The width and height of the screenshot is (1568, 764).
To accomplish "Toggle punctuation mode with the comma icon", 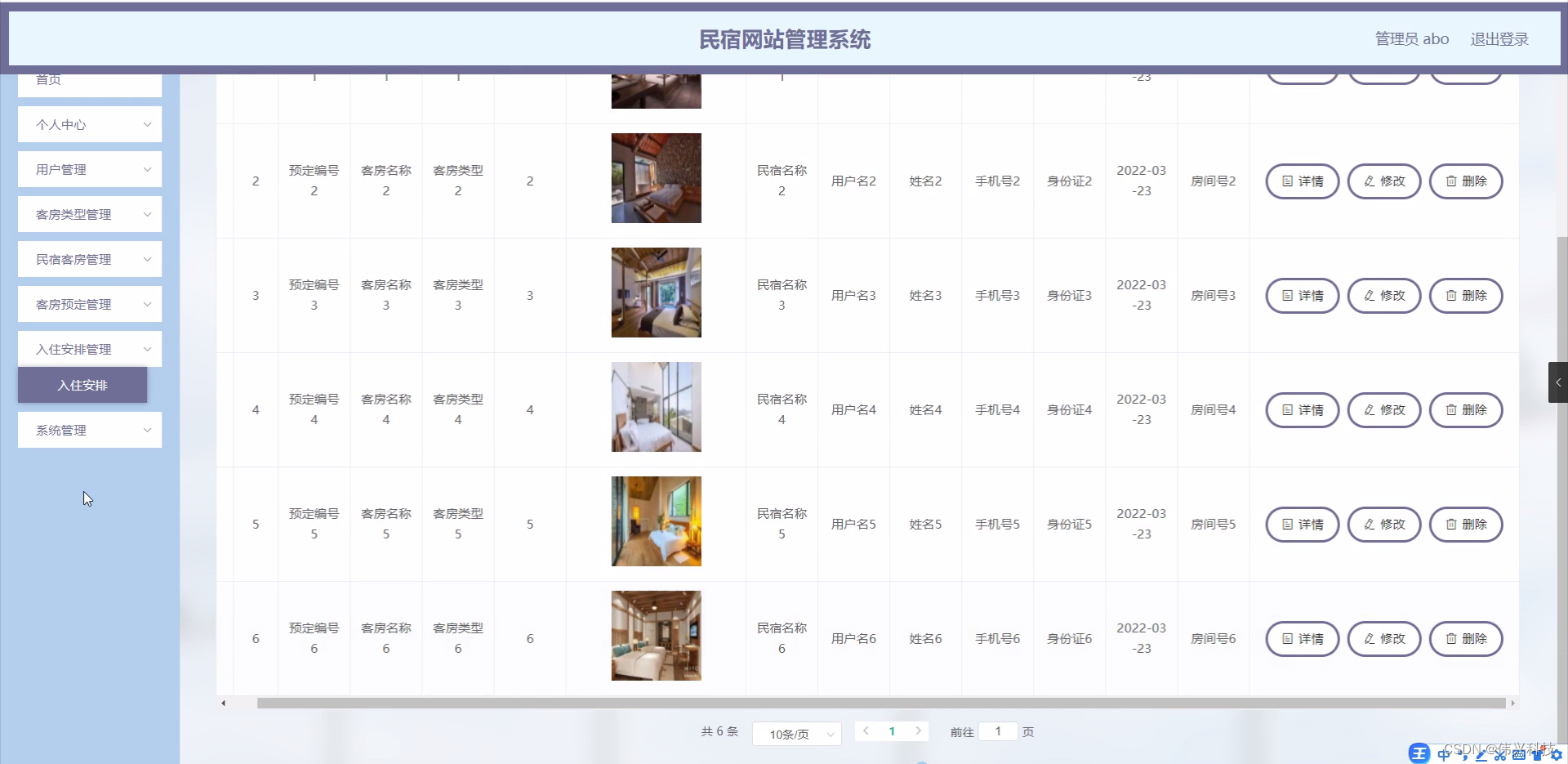I will pyautogui.click(x=1465, y=755).
